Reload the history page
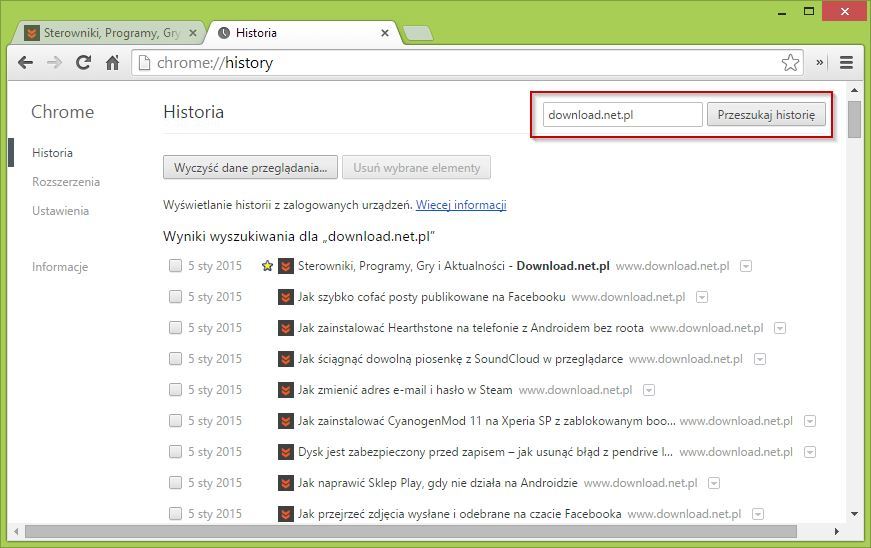The image size is (871, 548). (x=83, y=63)
